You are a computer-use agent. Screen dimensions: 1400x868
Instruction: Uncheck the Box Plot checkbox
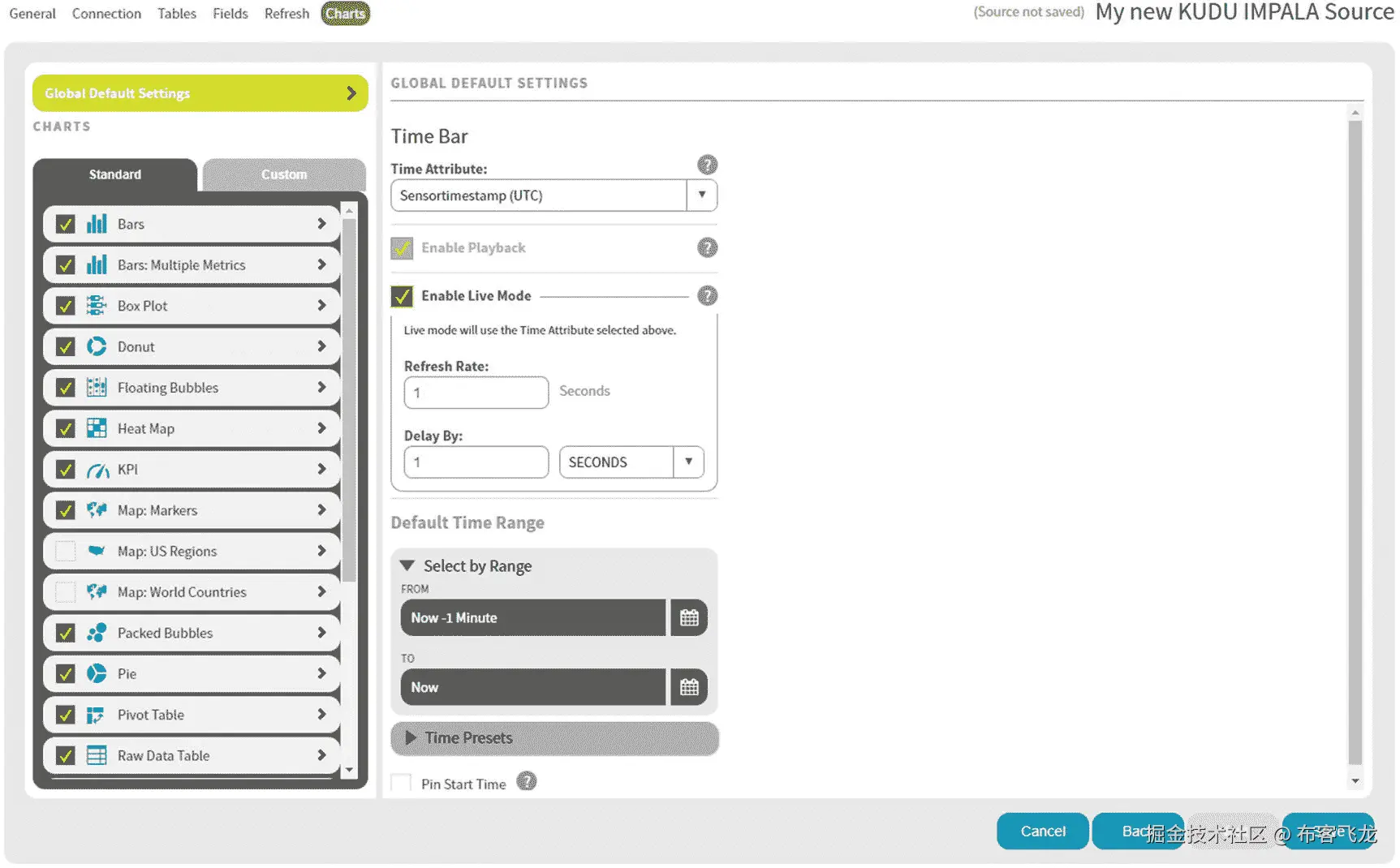pyautogui.click(x=66, y=306)
